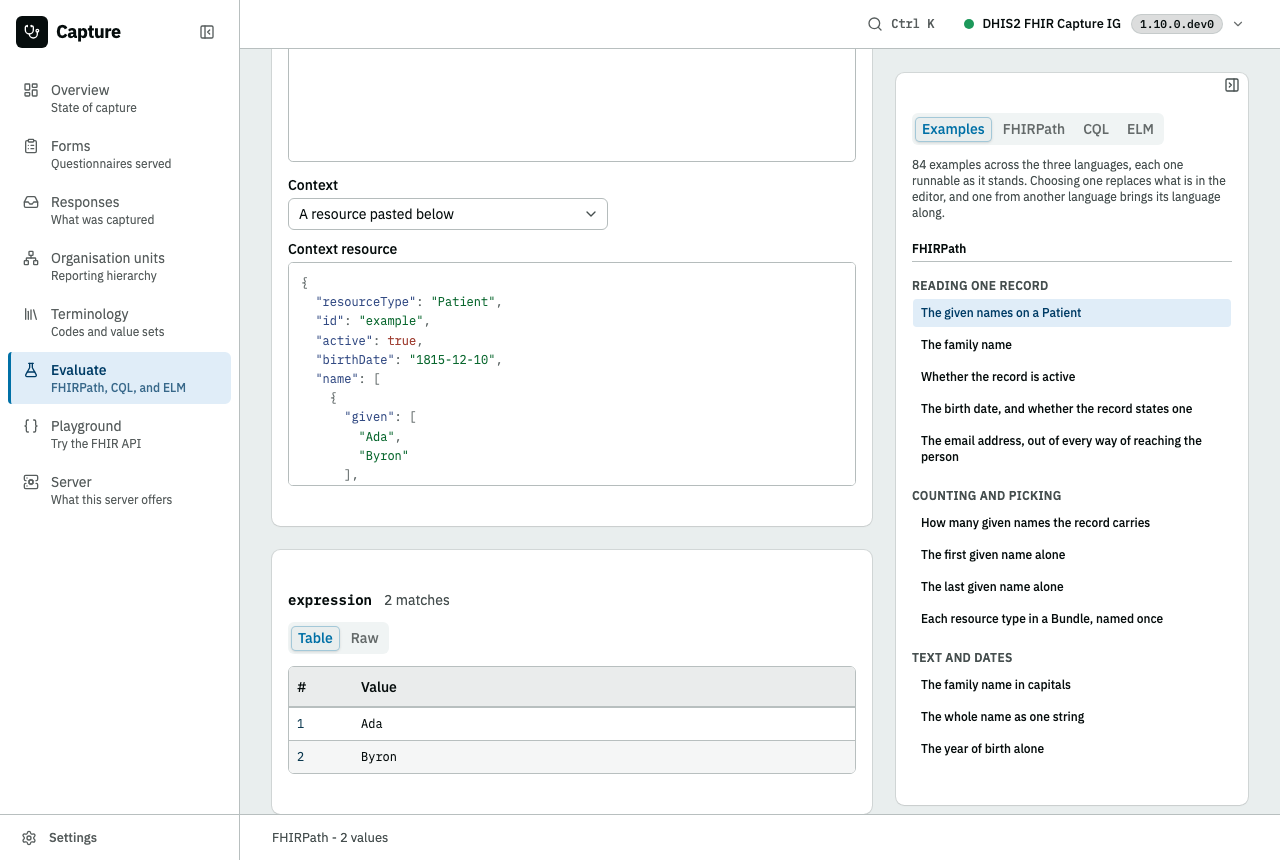This screenshot has width=1280, height=860.
Task: Click the Organisation units hierarchy icon
Action: (x=31, y=258)
